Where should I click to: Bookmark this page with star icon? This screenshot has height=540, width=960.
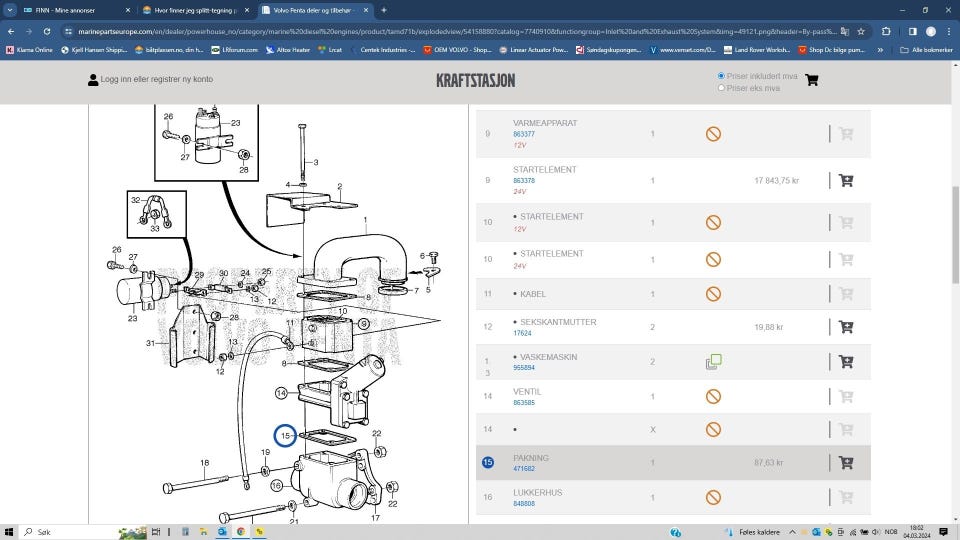(860, 31)
